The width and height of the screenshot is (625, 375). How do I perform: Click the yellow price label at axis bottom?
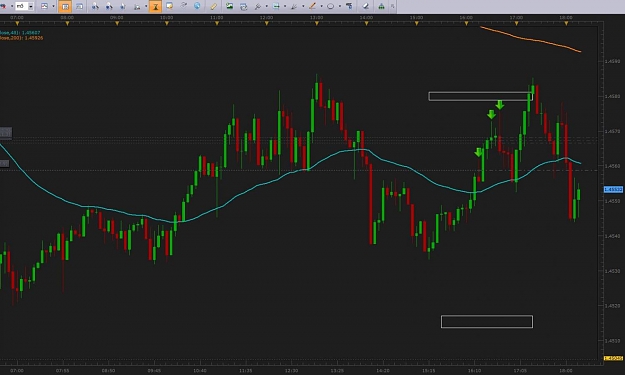613,358
